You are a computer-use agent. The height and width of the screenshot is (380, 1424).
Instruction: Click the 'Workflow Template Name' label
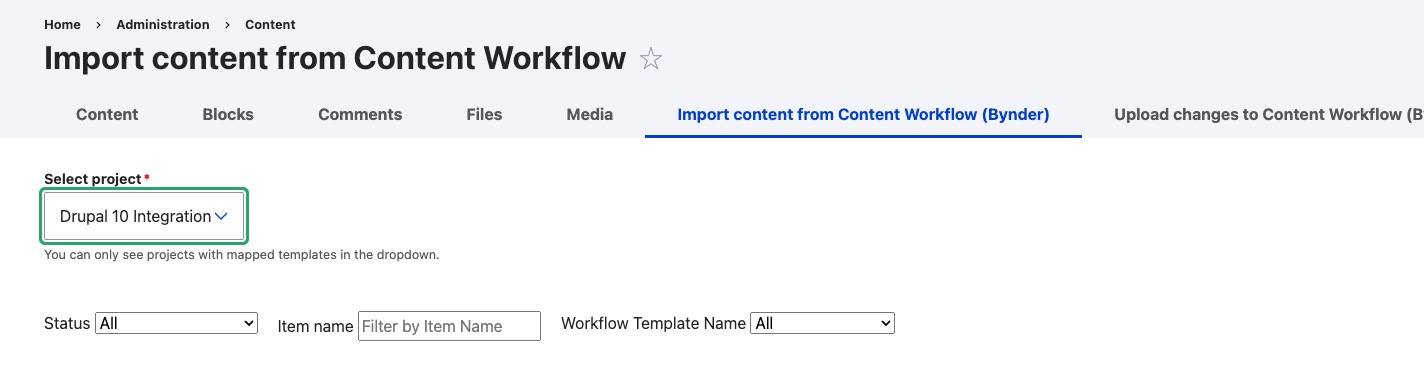tap(653, 323)
